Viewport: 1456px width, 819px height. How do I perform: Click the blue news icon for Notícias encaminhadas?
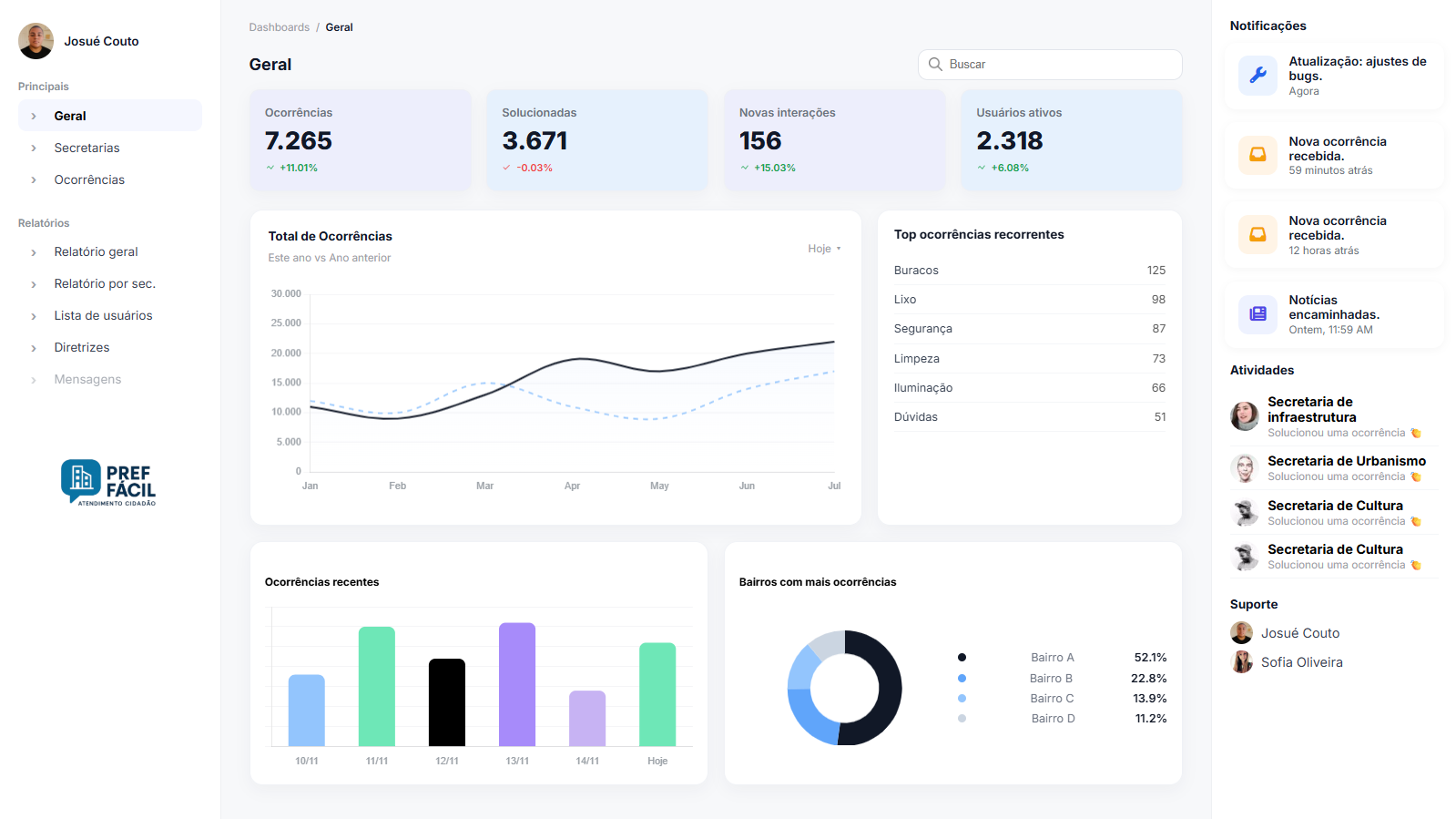click(x=1257, y=314)
